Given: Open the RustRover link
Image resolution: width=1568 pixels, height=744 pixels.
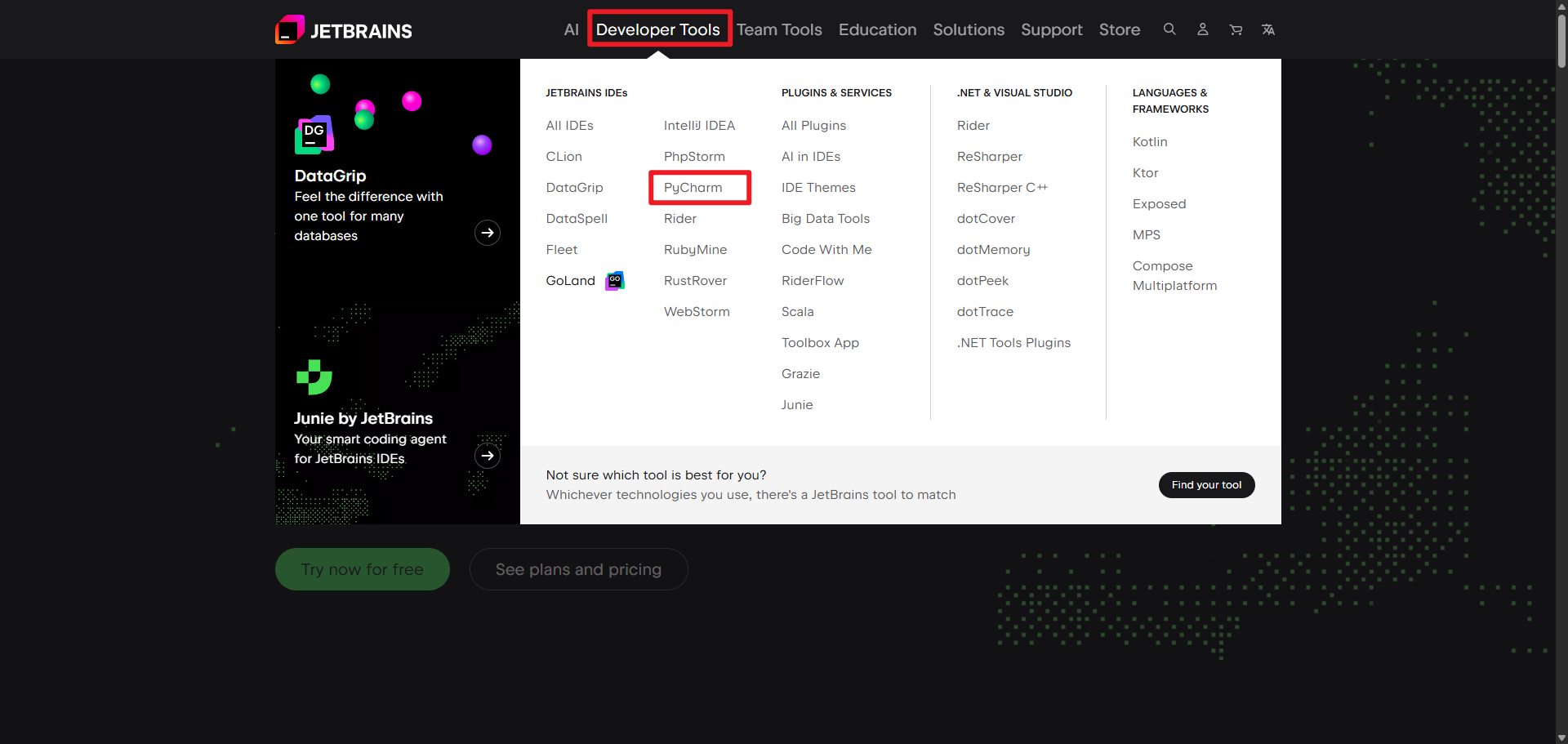Looking at the screenshot, I should click(x=696, y=281).
